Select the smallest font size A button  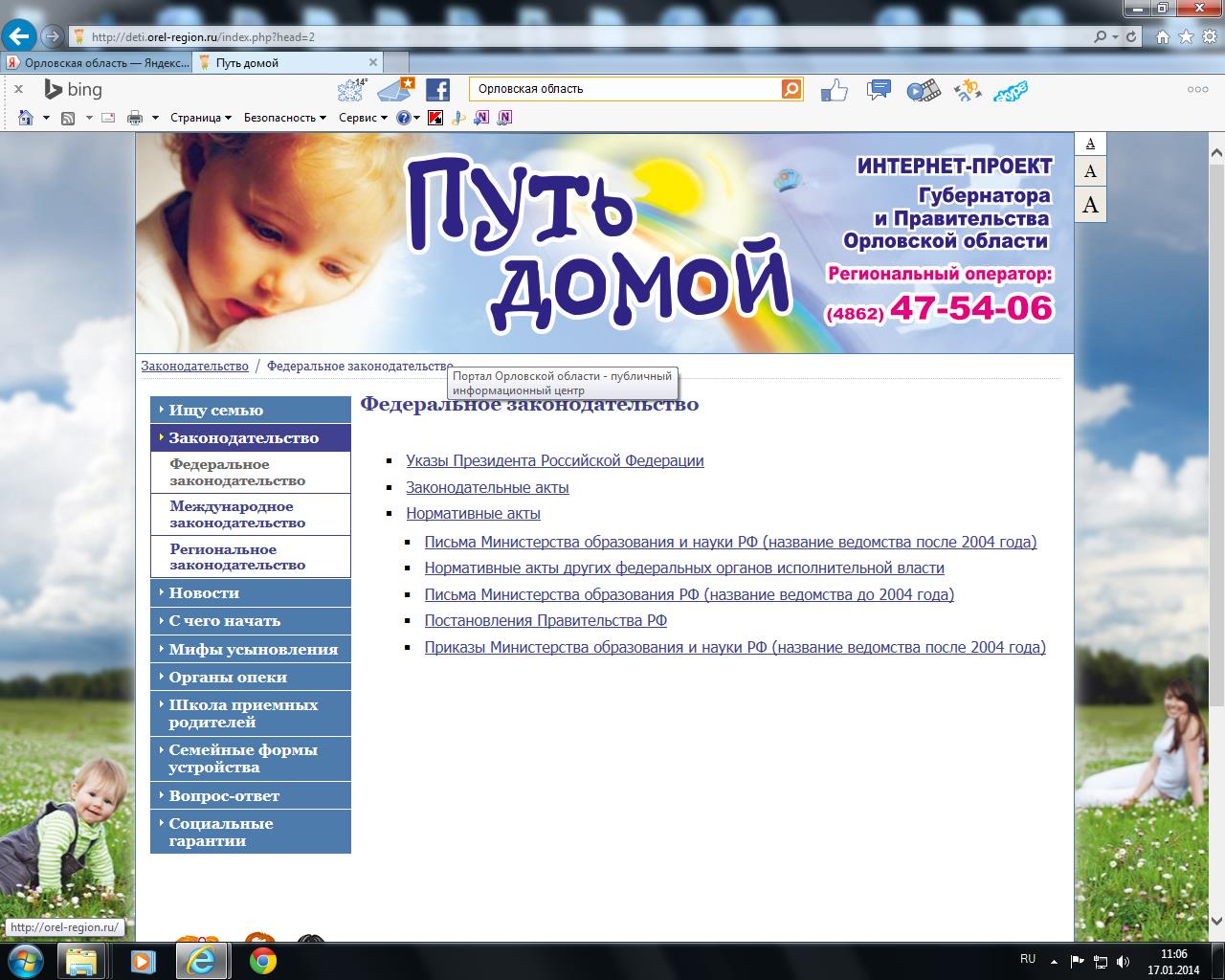click(1090, 144)
